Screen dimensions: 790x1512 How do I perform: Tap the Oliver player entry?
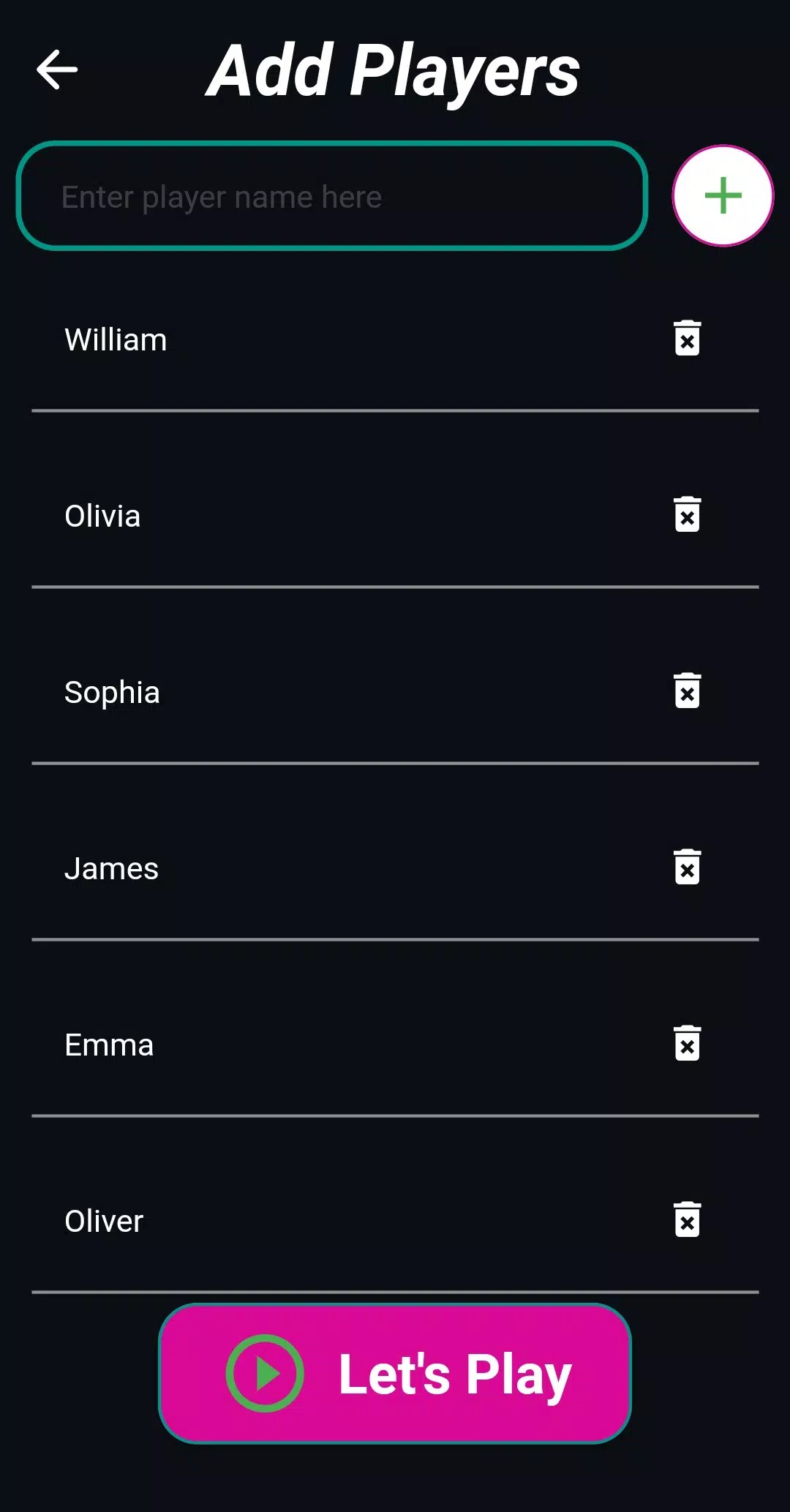[104, 1222]
